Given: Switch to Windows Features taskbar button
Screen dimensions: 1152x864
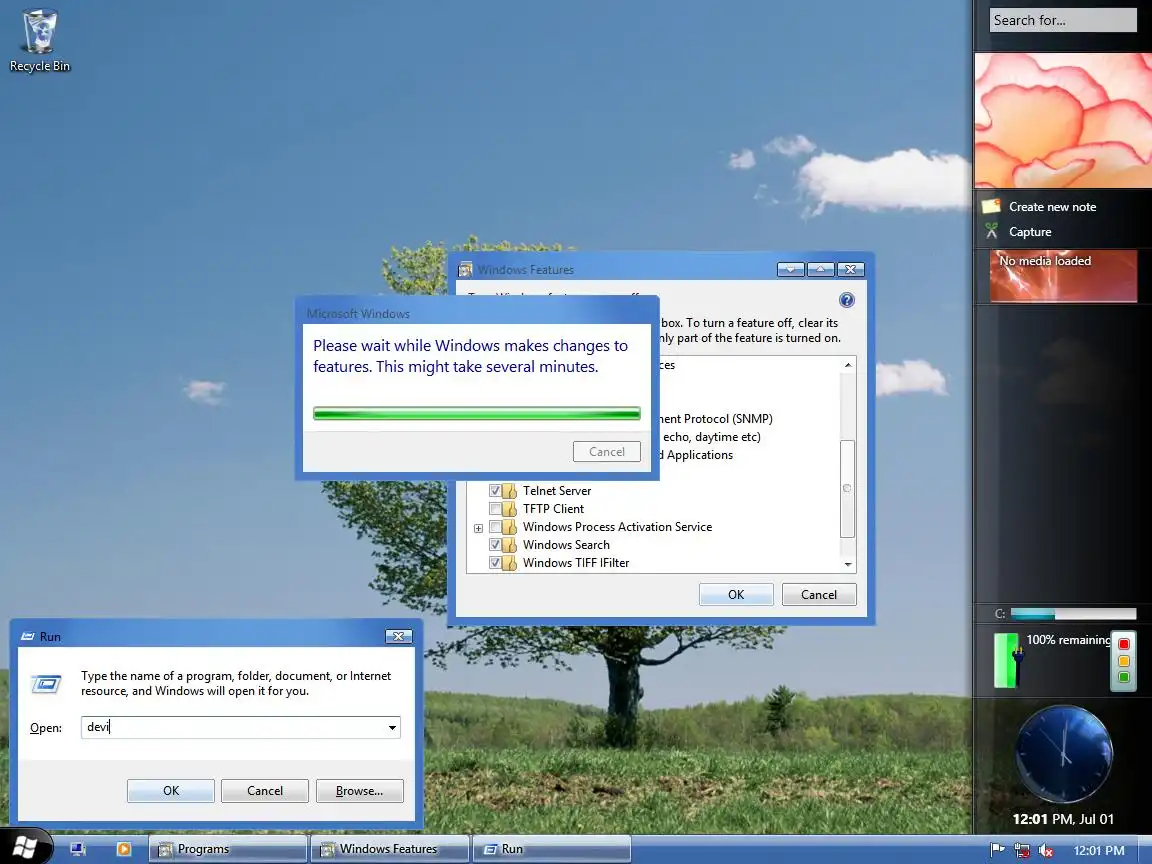Looking at the screenshot, I should coord(389,849).
